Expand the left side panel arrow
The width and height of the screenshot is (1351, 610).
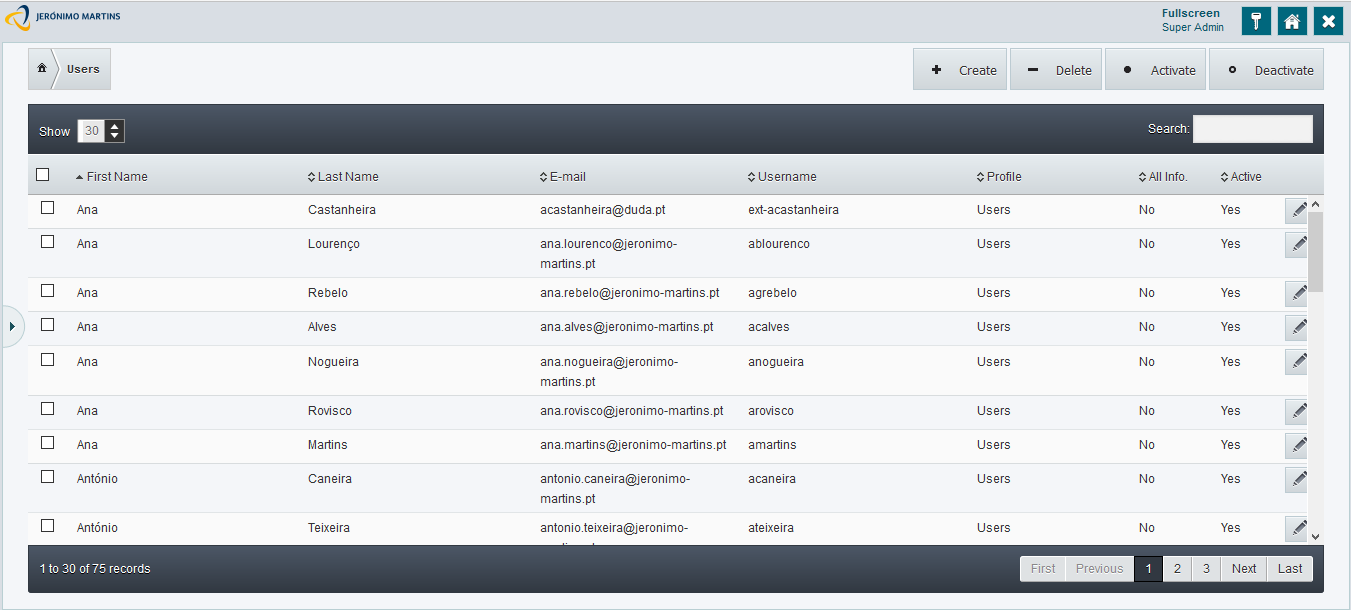coord(11,326)
